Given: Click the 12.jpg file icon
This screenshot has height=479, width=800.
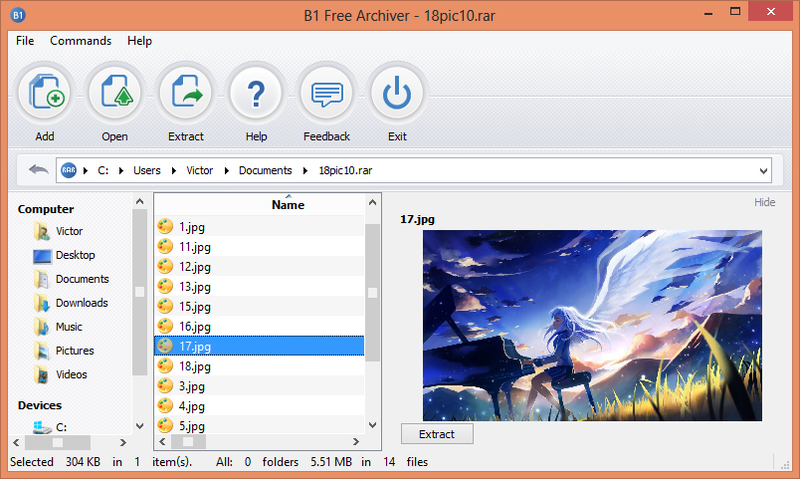Looking at the screenshot, I should 165,266.
